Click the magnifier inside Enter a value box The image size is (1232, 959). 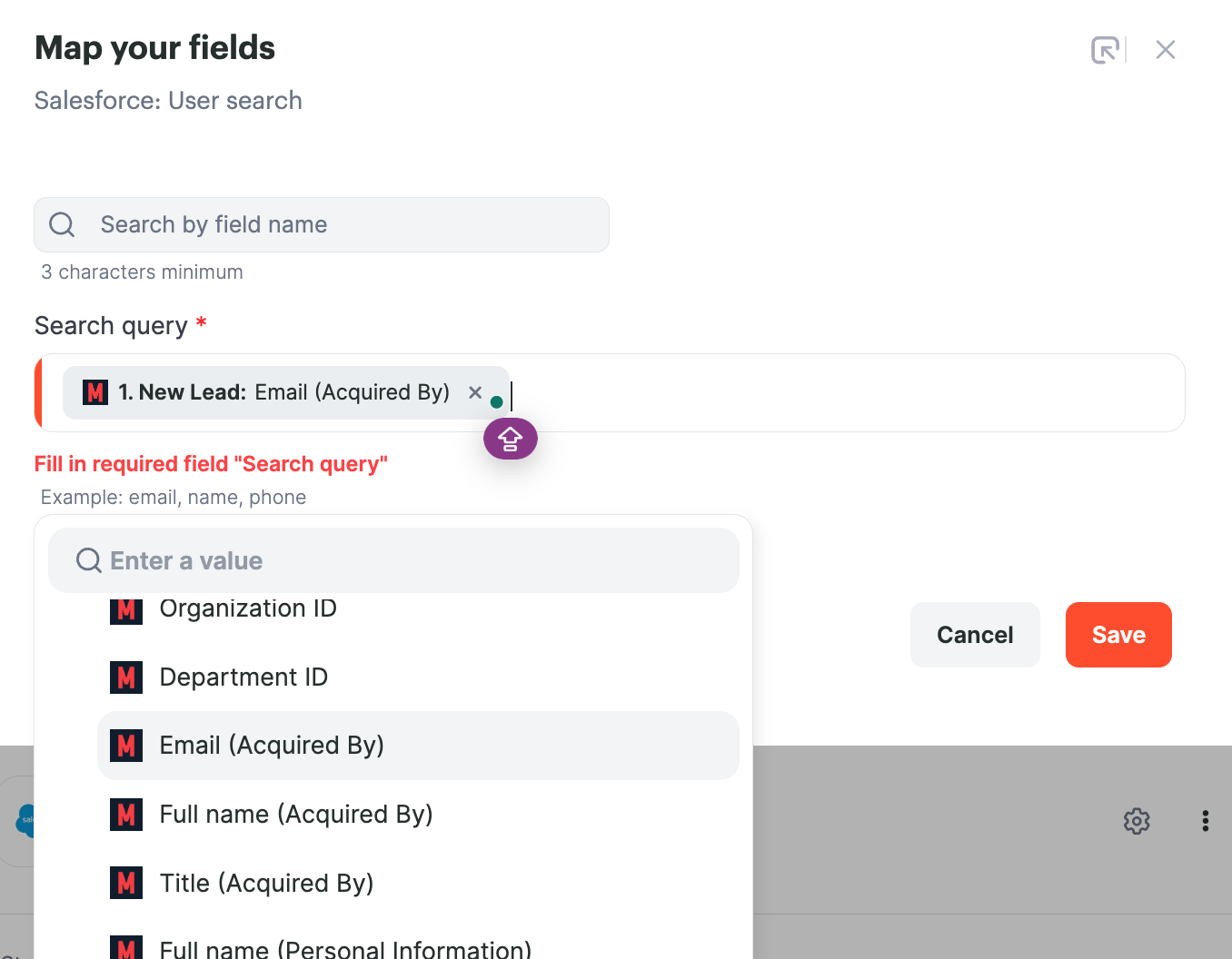[x=88, y=560]
